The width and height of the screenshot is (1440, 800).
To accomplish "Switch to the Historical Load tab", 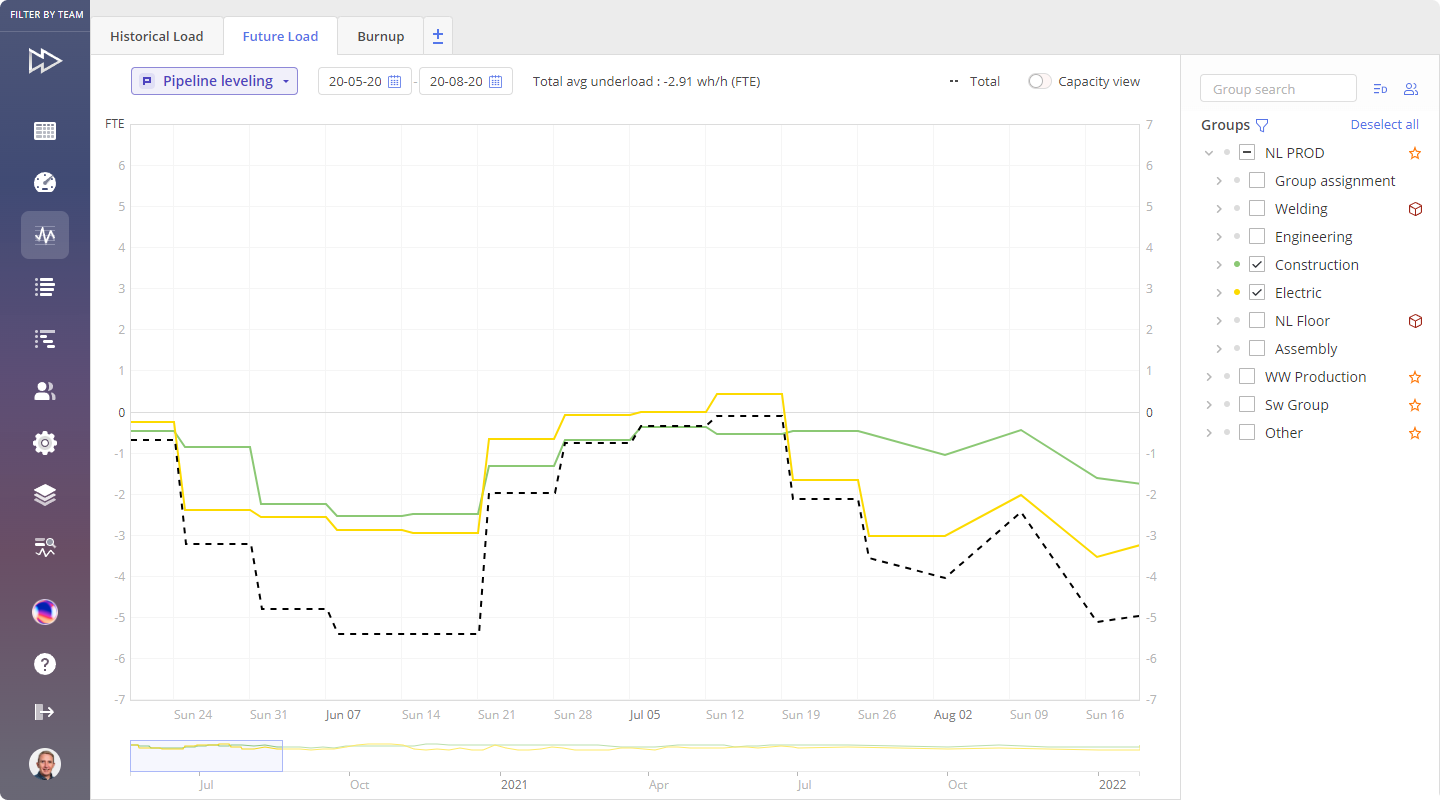I will (156, 36).
